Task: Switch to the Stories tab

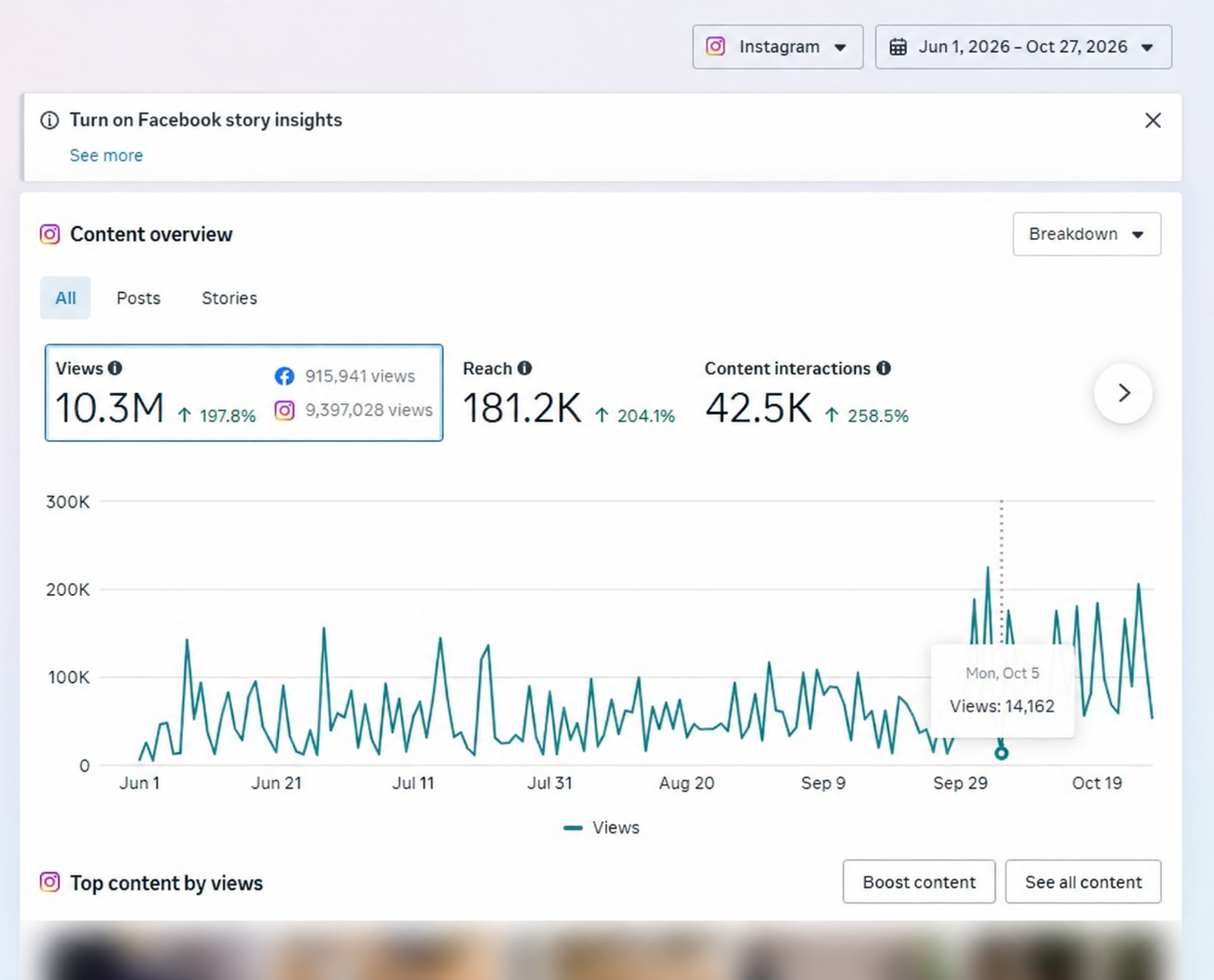Action: click(230, 298)
